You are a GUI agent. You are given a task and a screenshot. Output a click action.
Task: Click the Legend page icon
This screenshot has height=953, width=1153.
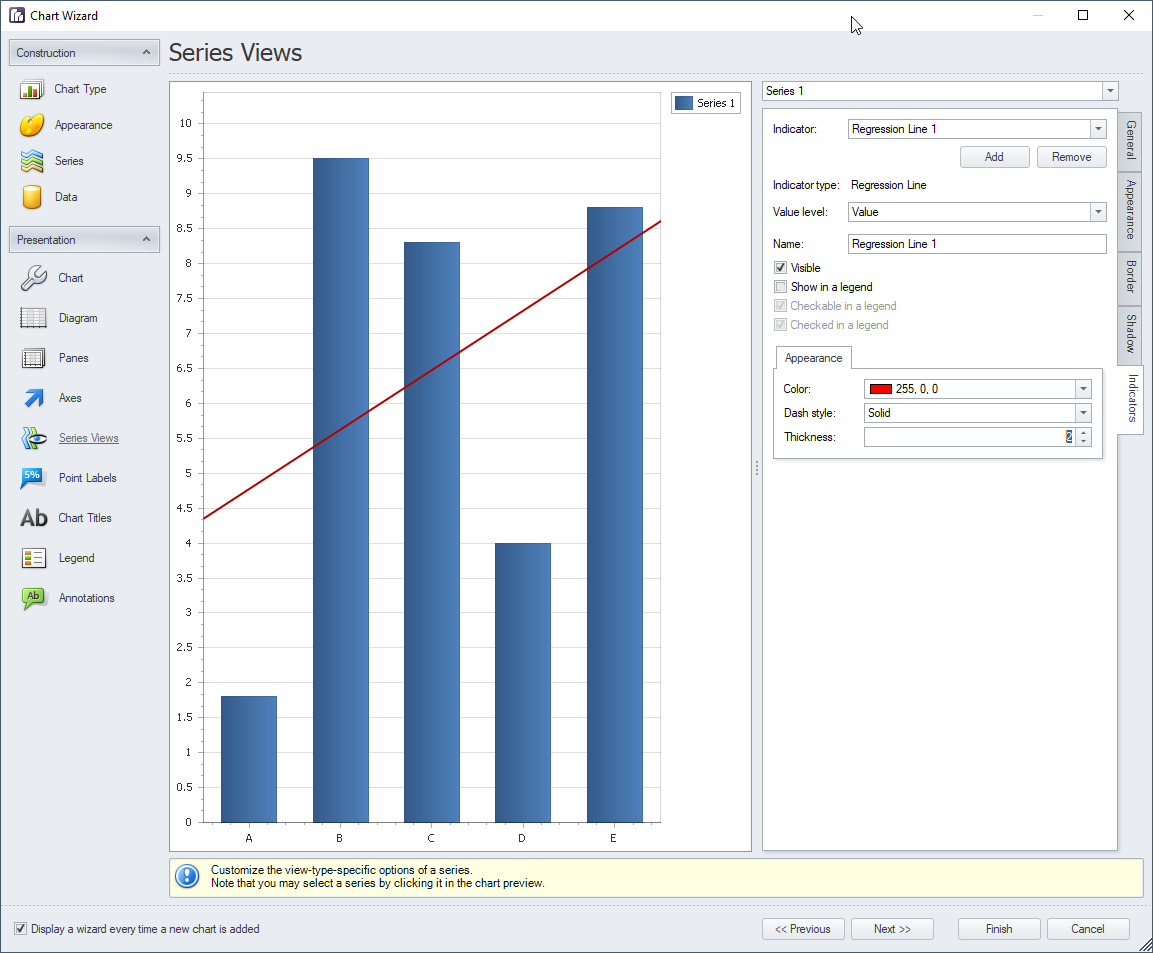32,557
